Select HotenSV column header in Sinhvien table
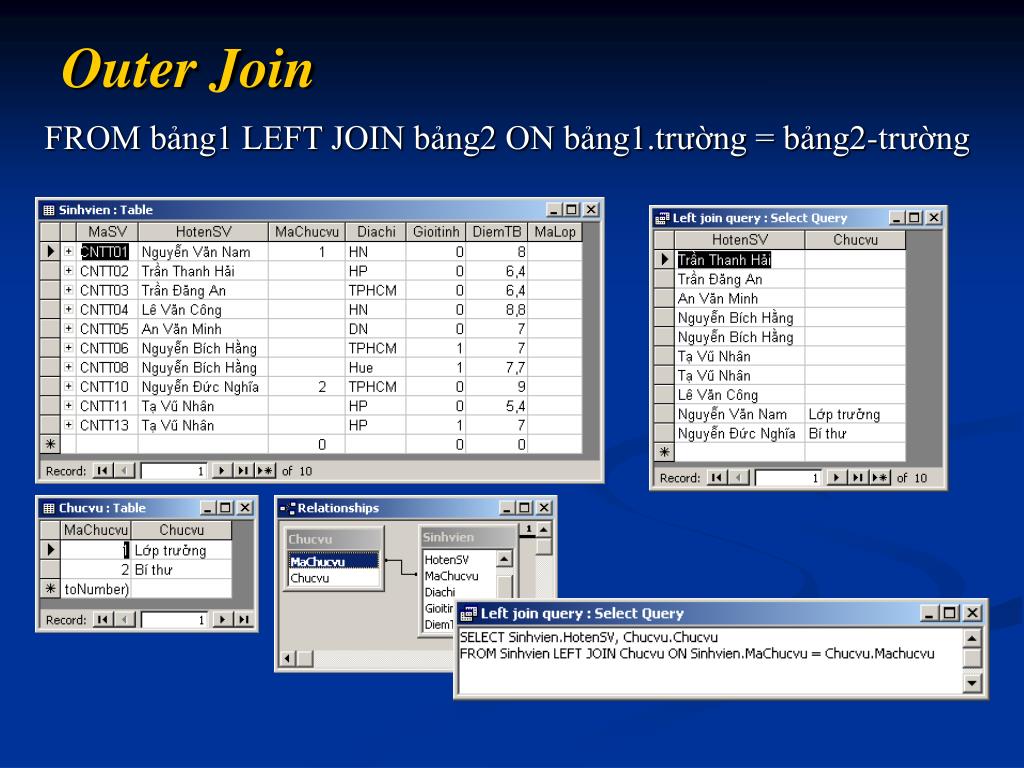1024x768 pixels. pyautogui.click(x=203, y=232)
